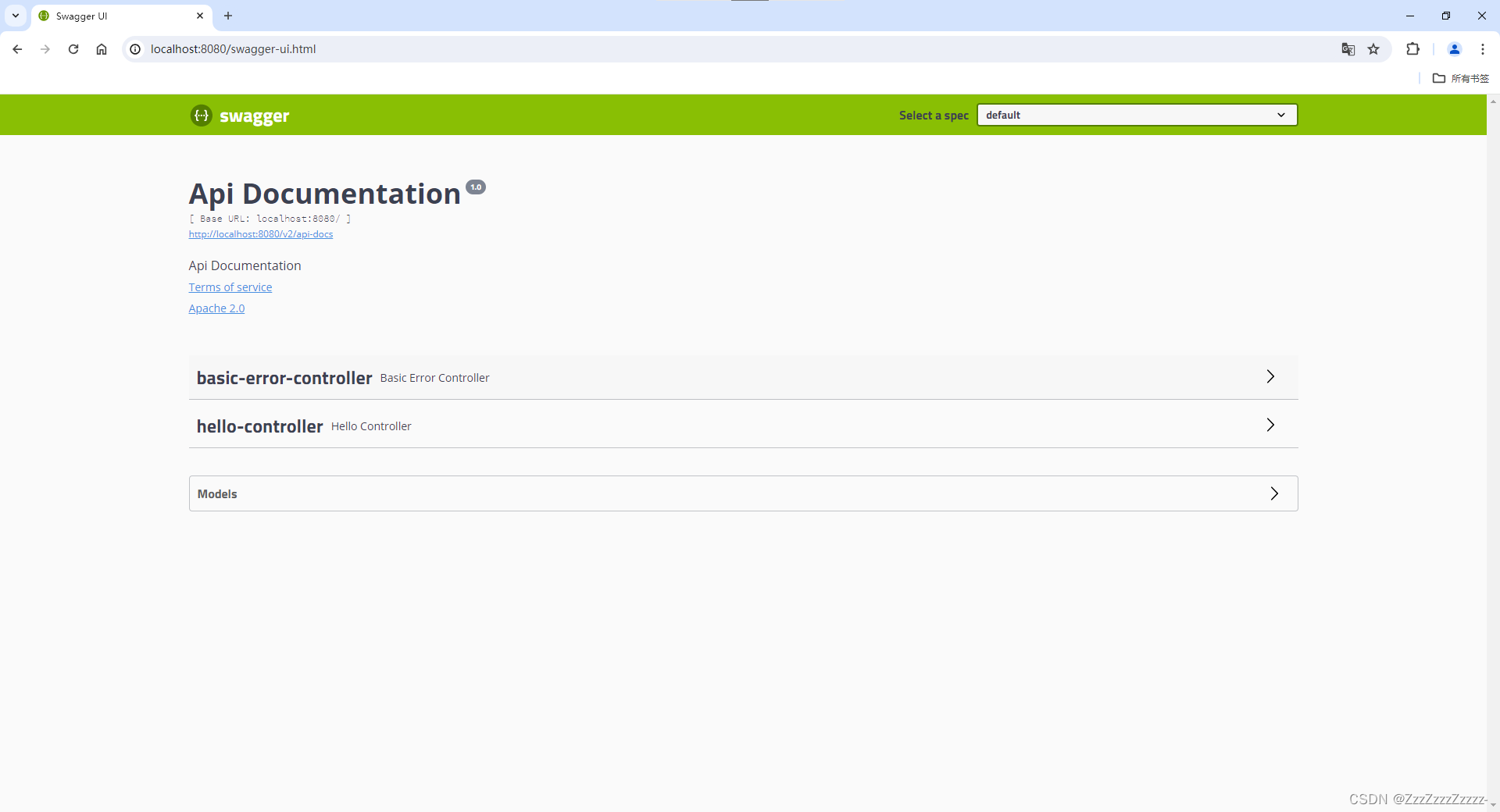Click the swagger logo icon
The width and height of the screenshot is (1500, 812).
point(202,116)
